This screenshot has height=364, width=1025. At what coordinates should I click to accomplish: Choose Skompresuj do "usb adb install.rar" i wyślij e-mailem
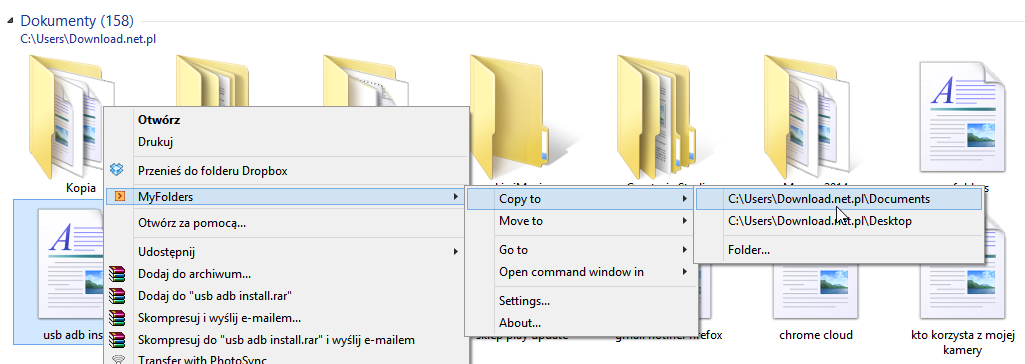[x=287, y=340]
